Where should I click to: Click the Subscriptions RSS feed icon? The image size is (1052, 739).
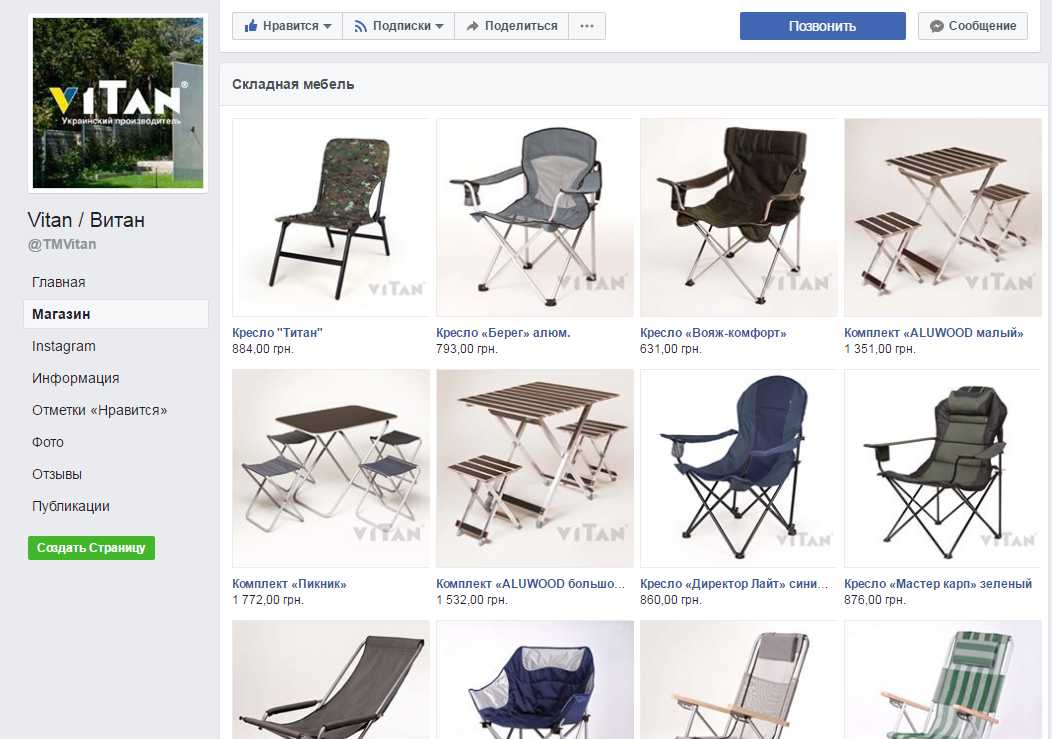360,26
